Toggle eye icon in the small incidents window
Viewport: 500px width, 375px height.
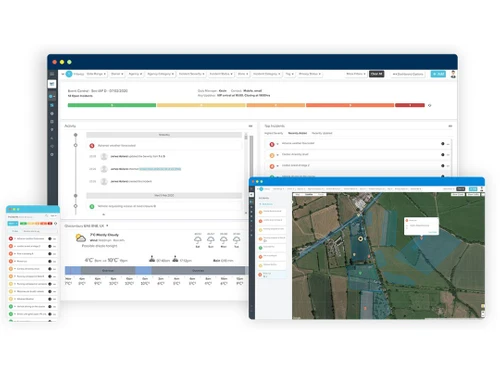pos(55,223)
